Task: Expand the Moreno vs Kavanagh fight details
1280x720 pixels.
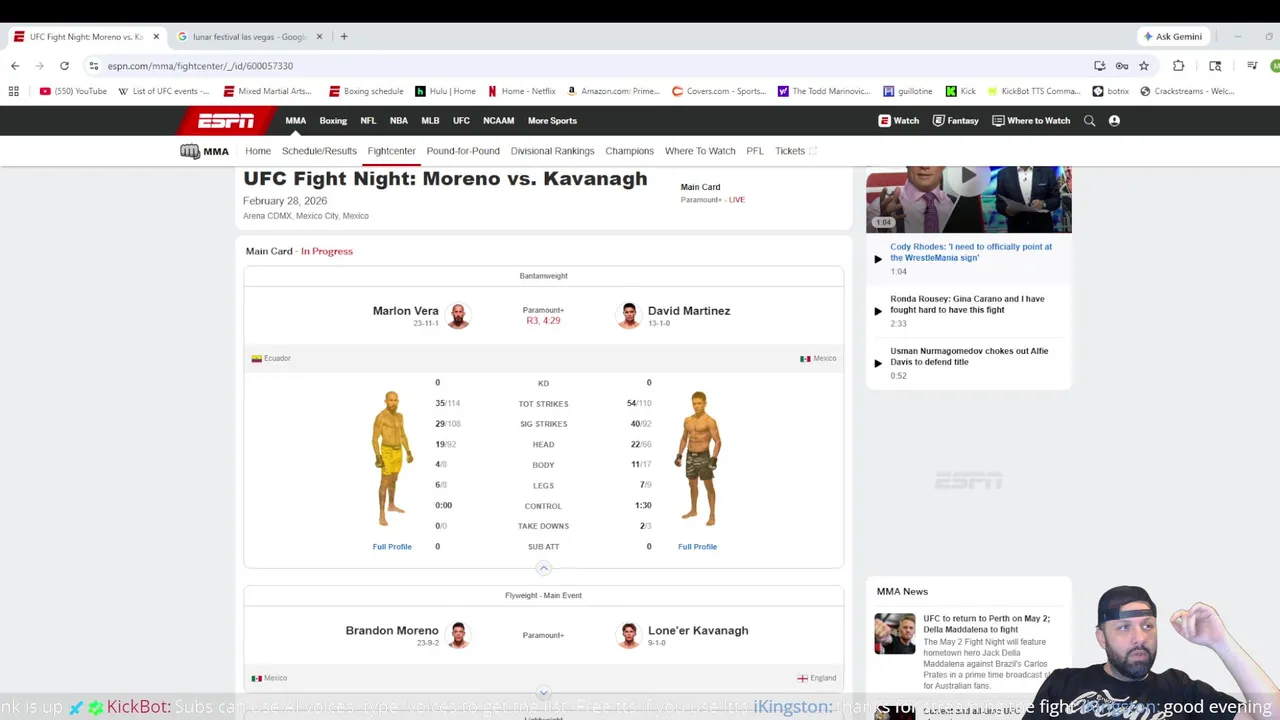Action: pos(543,692)
